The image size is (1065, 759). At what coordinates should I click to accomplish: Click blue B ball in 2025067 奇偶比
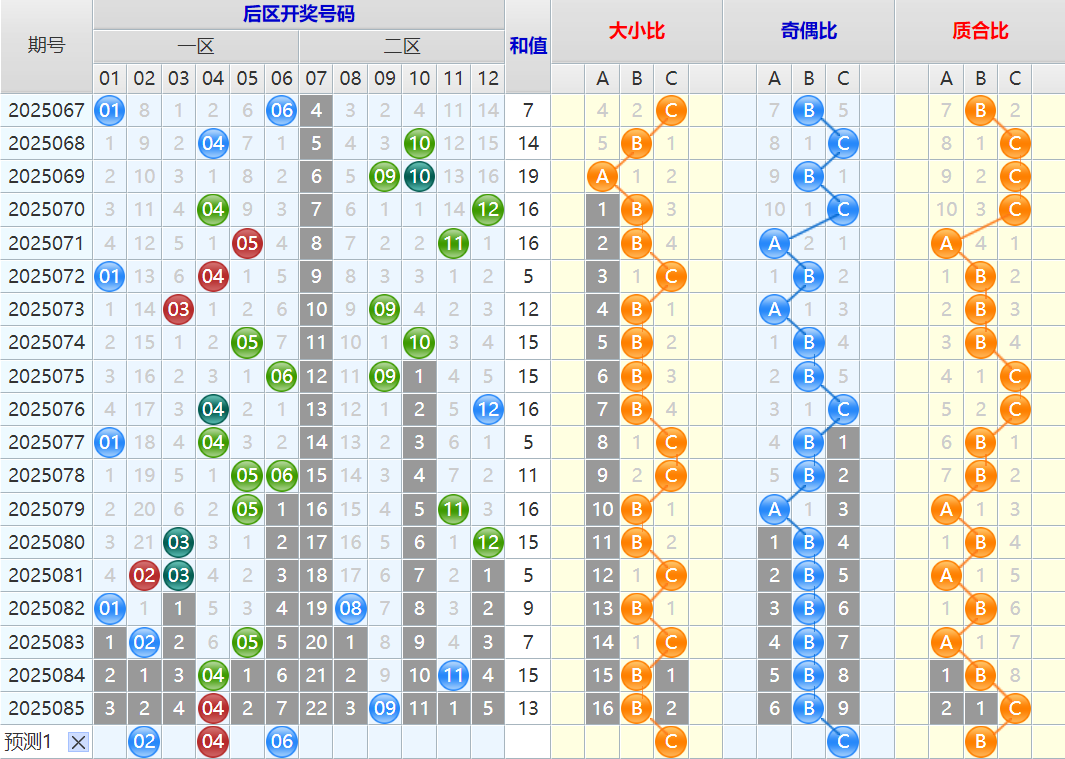point(808,110)
